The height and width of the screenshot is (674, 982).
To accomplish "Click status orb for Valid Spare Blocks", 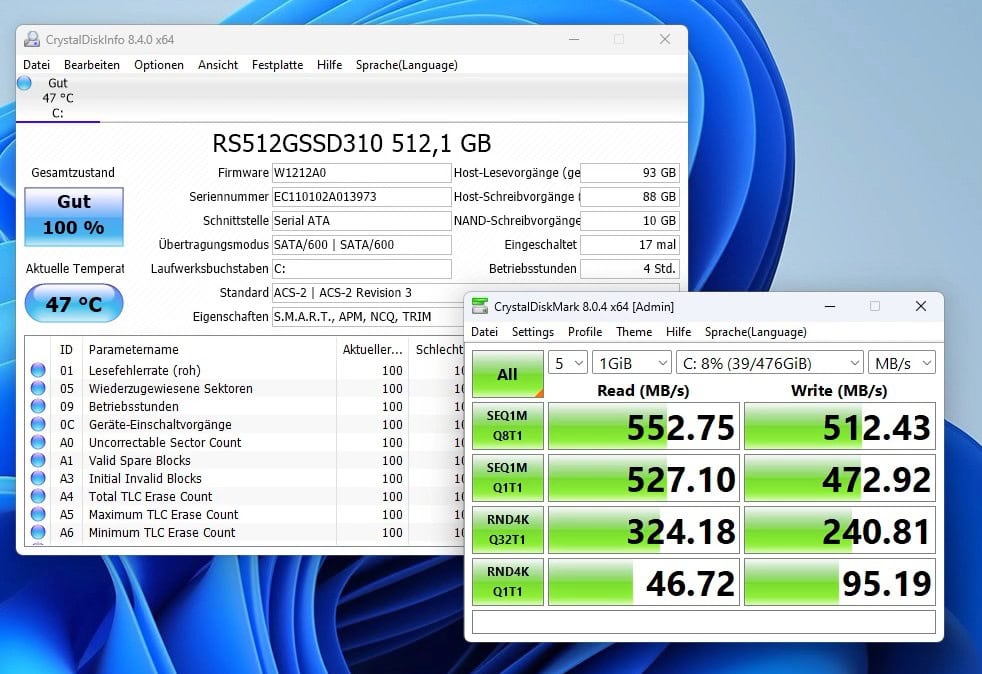I will [38, 460].
